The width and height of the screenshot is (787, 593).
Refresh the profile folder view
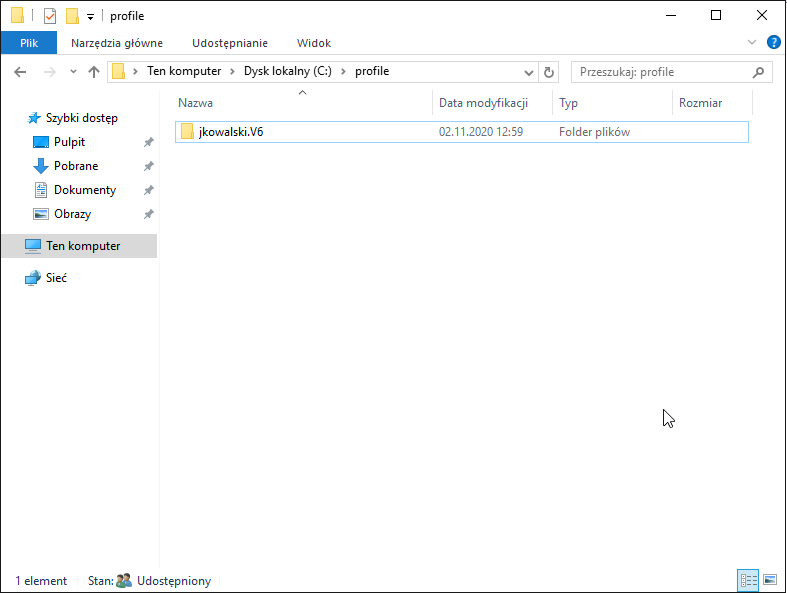click(x=549, y=72)
